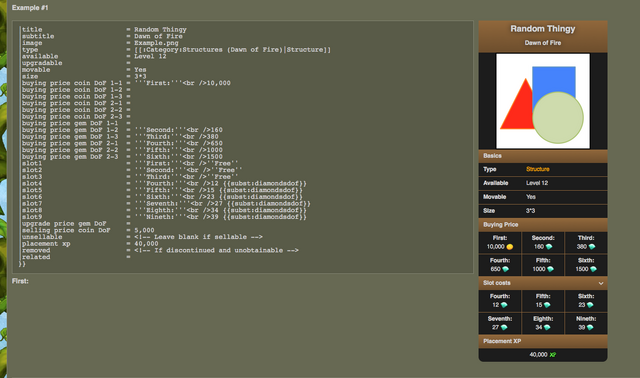Screen dimensions: 640x378
Task: Click the gem icon beside Nineth slot cost 39
Action: point(590,327)
